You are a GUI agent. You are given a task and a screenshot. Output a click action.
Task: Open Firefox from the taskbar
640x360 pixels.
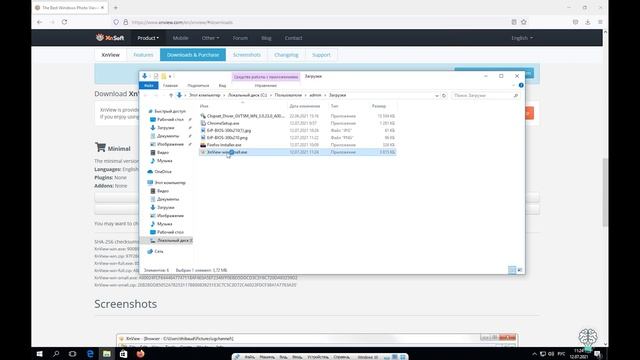click(x=140, y=354)
